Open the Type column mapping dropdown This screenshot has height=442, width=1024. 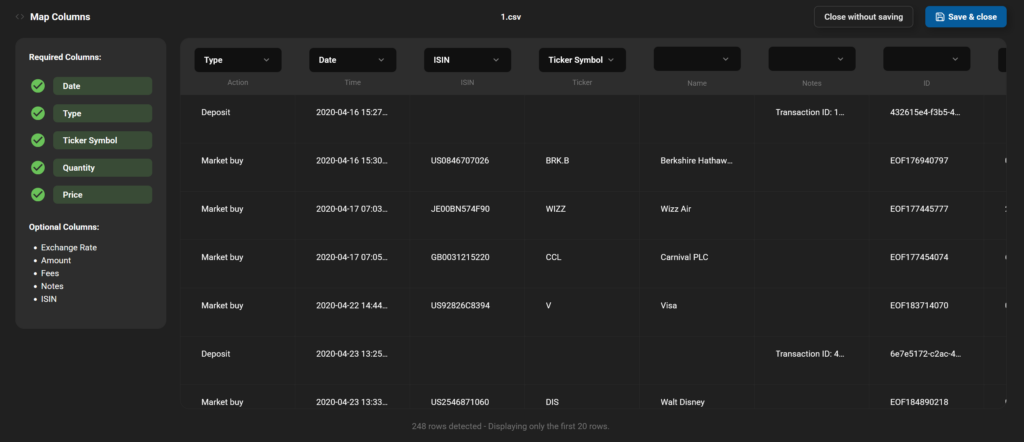click(x=238, y=59)
